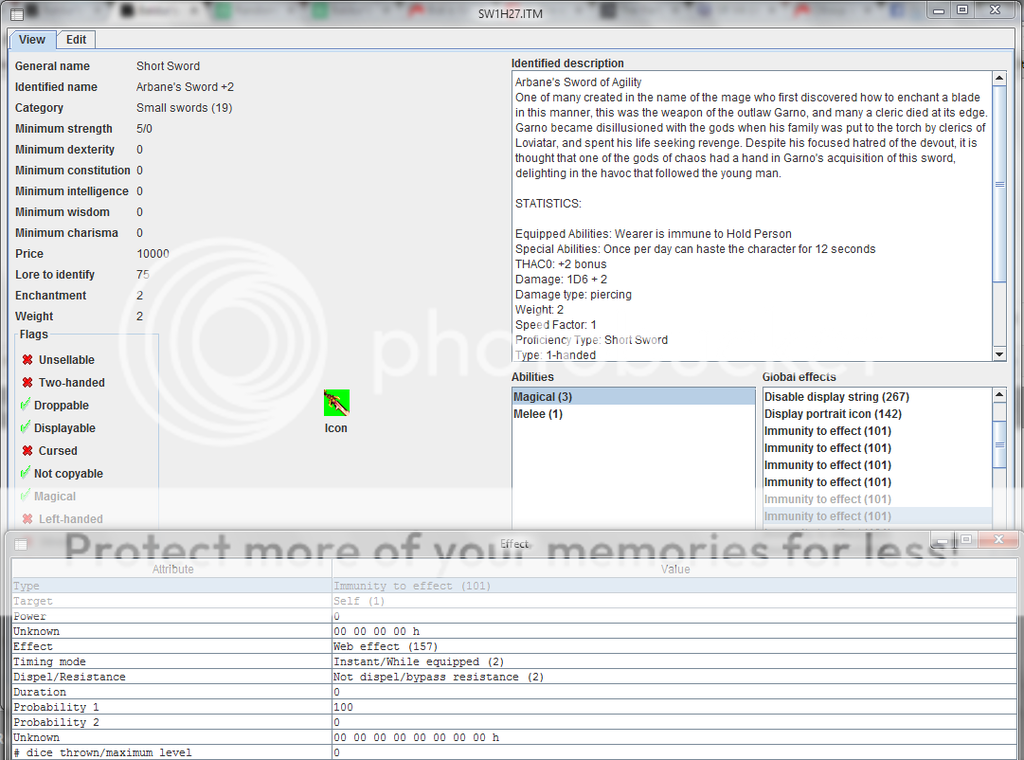
Task: Open the View tab
Action: tap(32, 40)
